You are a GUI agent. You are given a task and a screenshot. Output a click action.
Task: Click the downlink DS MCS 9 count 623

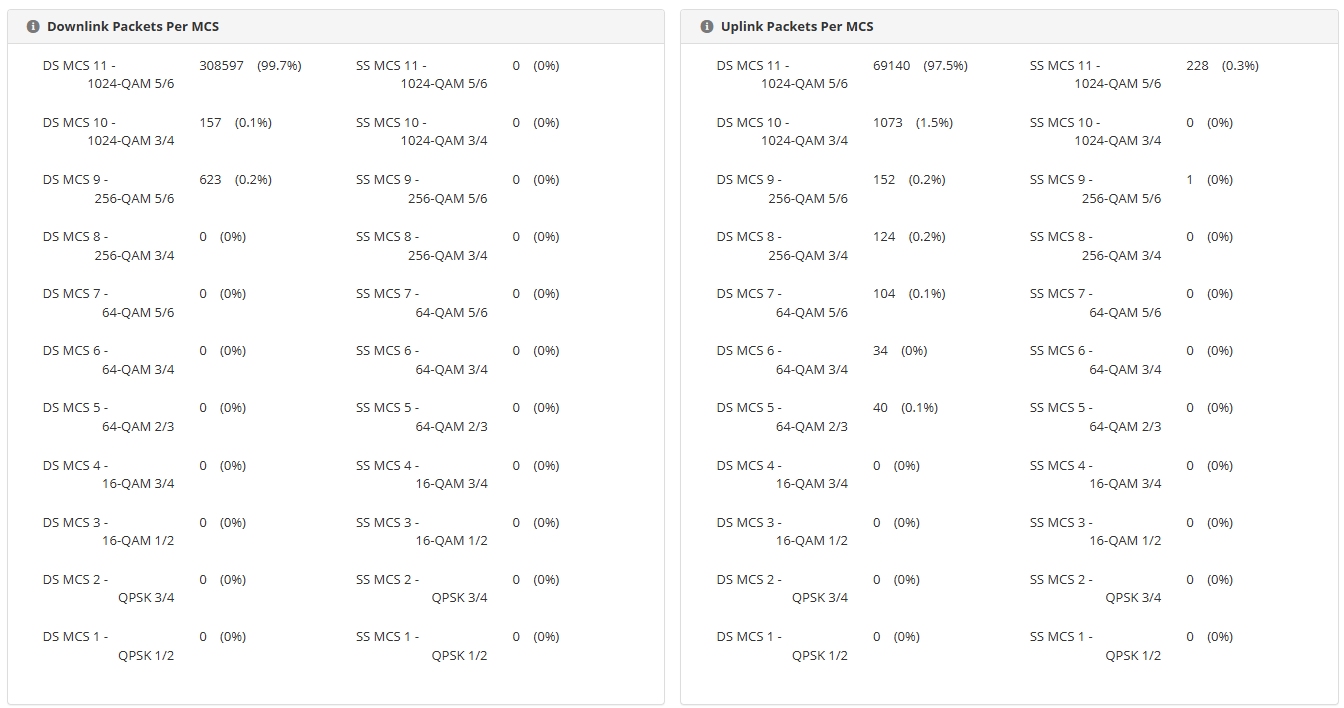tap(210, 180)
